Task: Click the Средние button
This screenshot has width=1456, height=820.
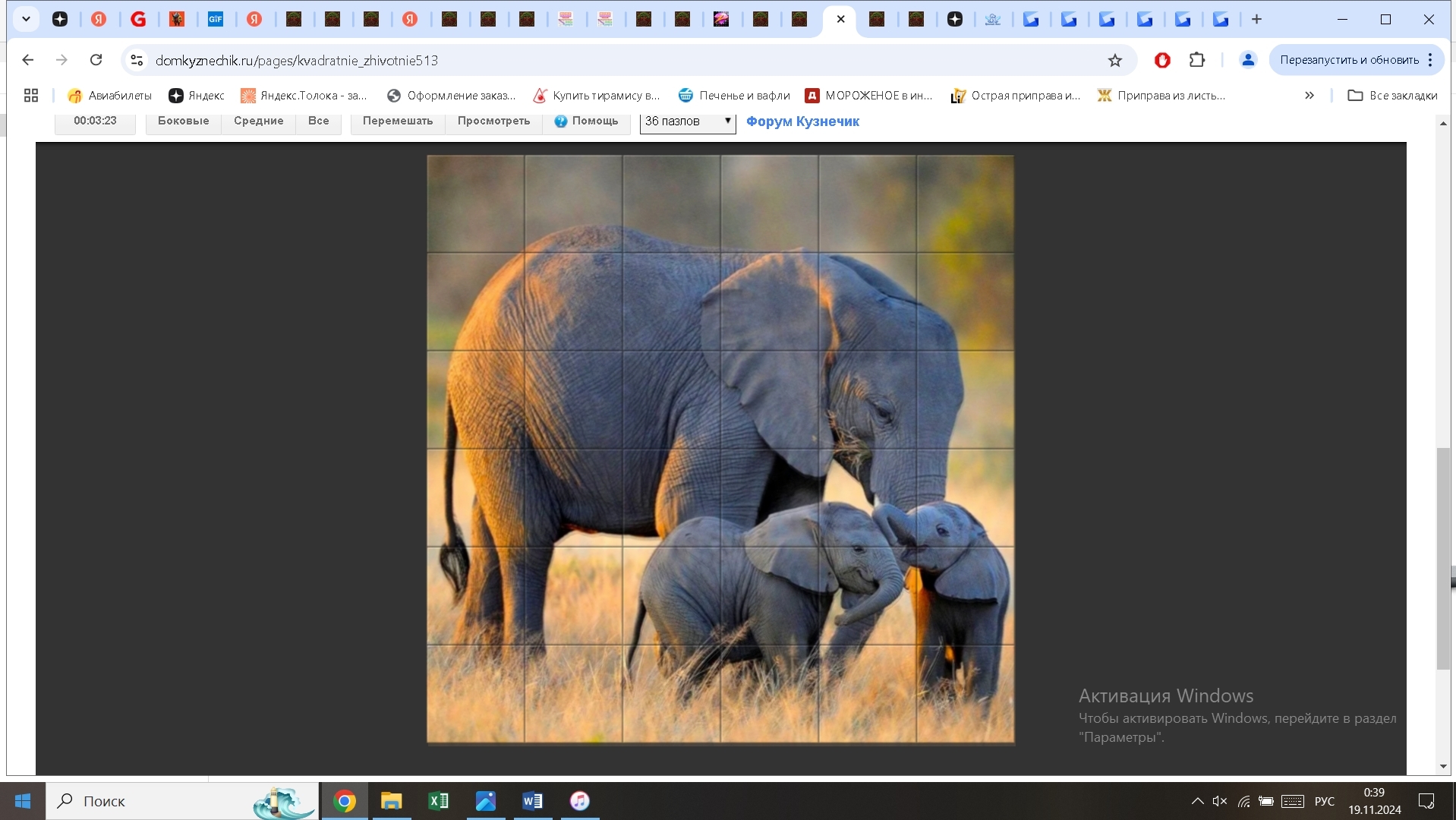Action: (258, 121)
